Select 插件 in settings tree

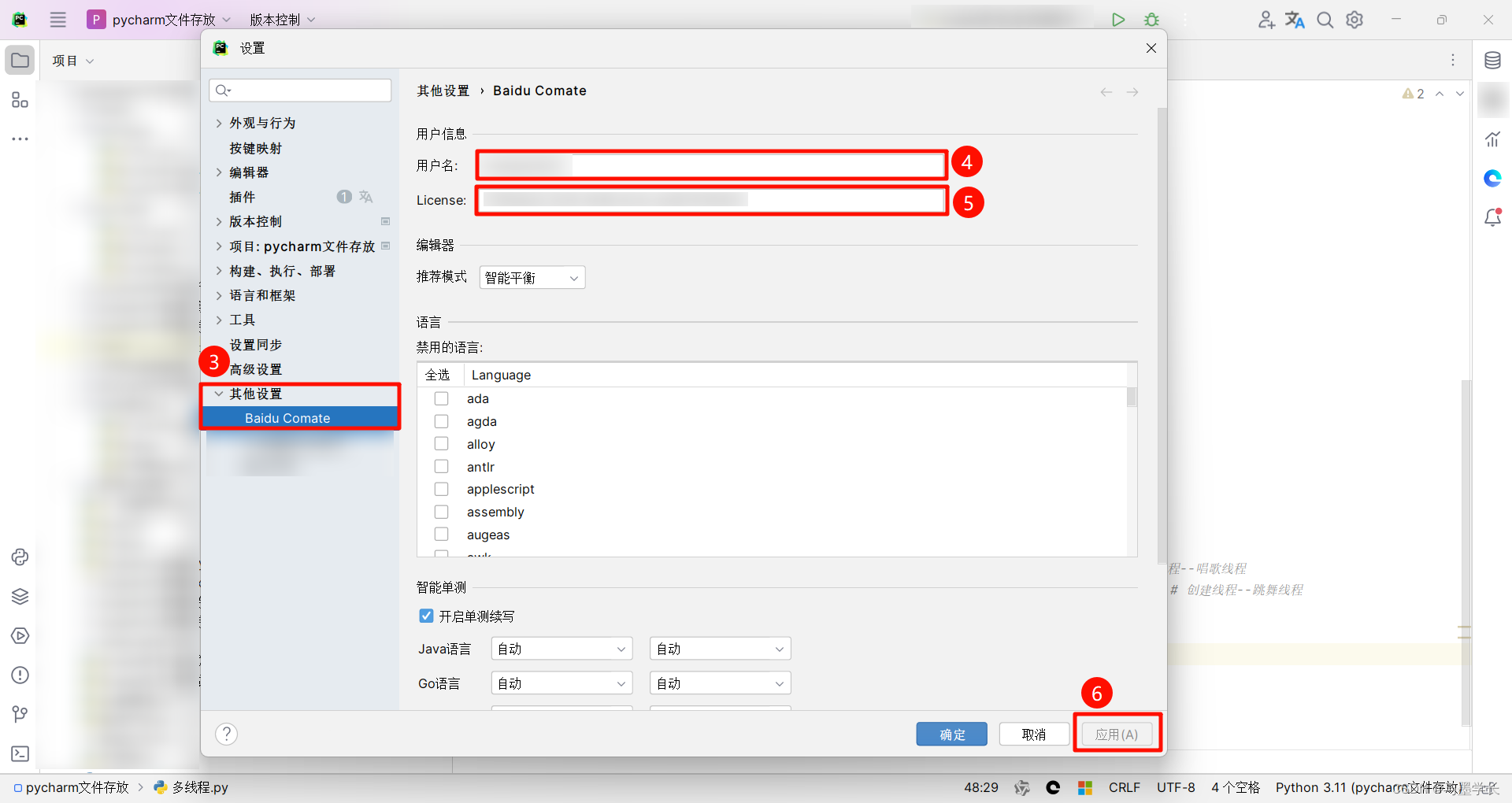click(x=242, y=197)
